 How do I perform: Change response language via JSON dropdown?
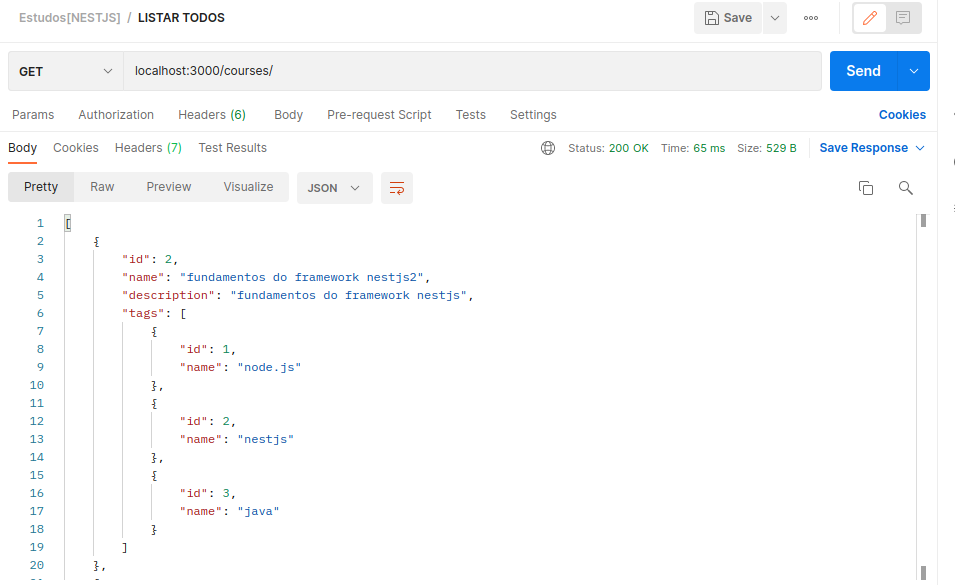tap(334, 187)
